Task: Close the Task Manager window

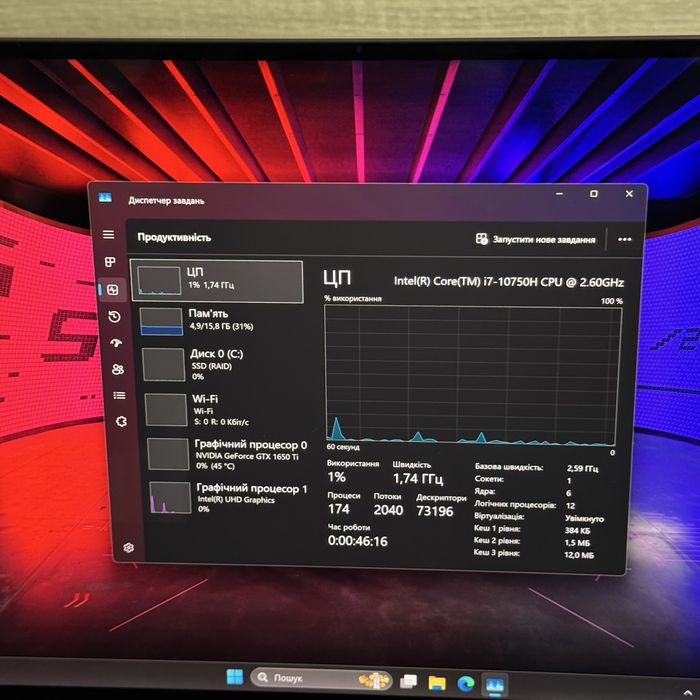Action: [x=629, y=194]
